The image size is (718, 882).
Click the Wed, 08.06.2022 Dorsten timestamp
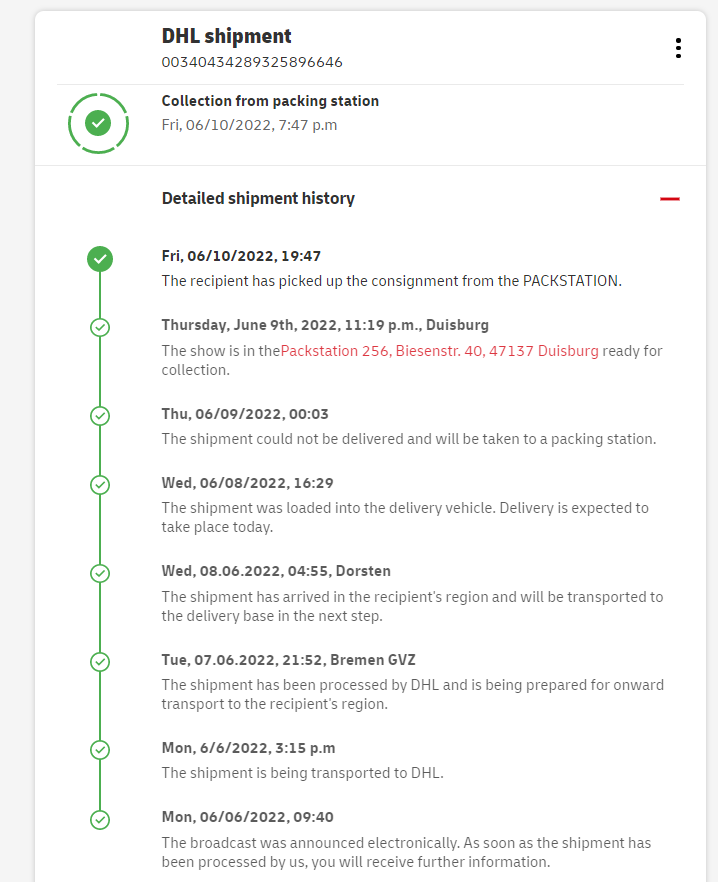point(276,571)
